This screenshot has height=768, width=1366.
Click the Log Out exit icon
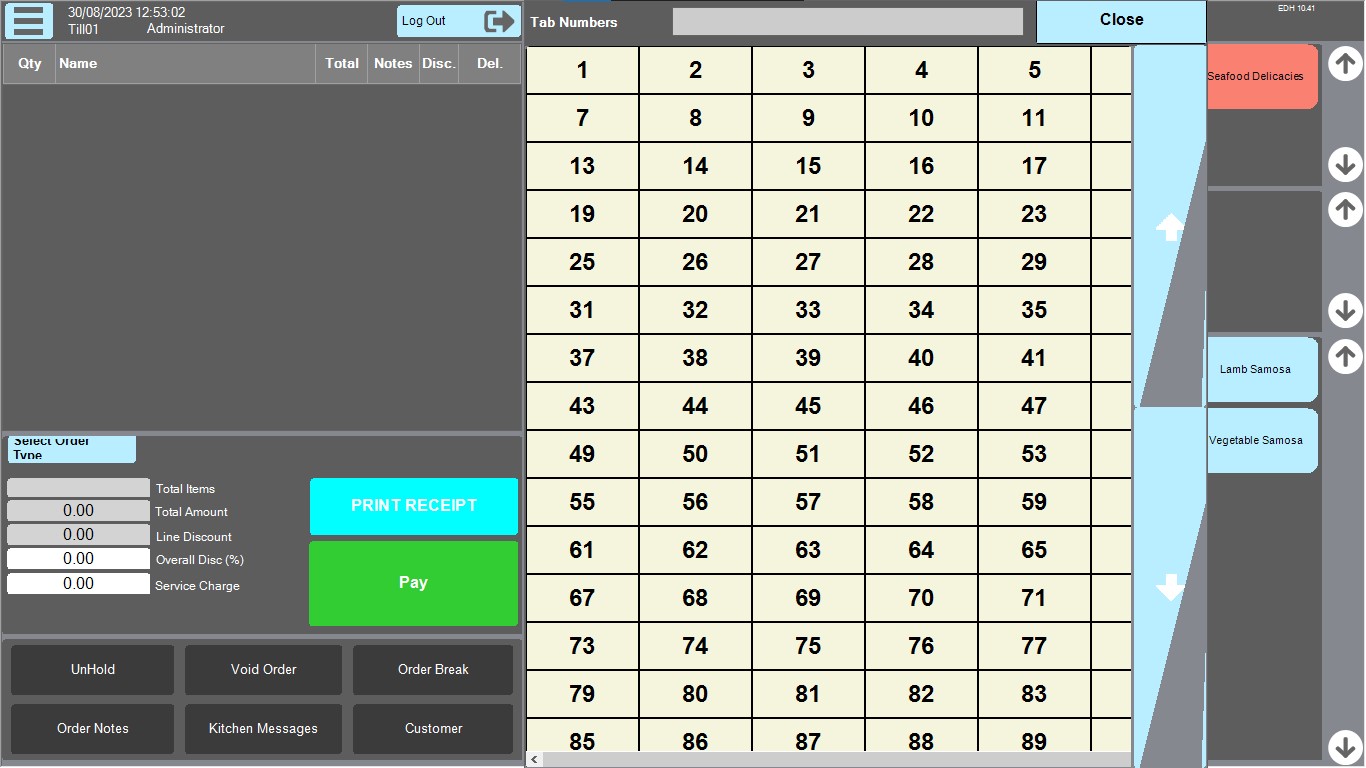pos(498,21)
